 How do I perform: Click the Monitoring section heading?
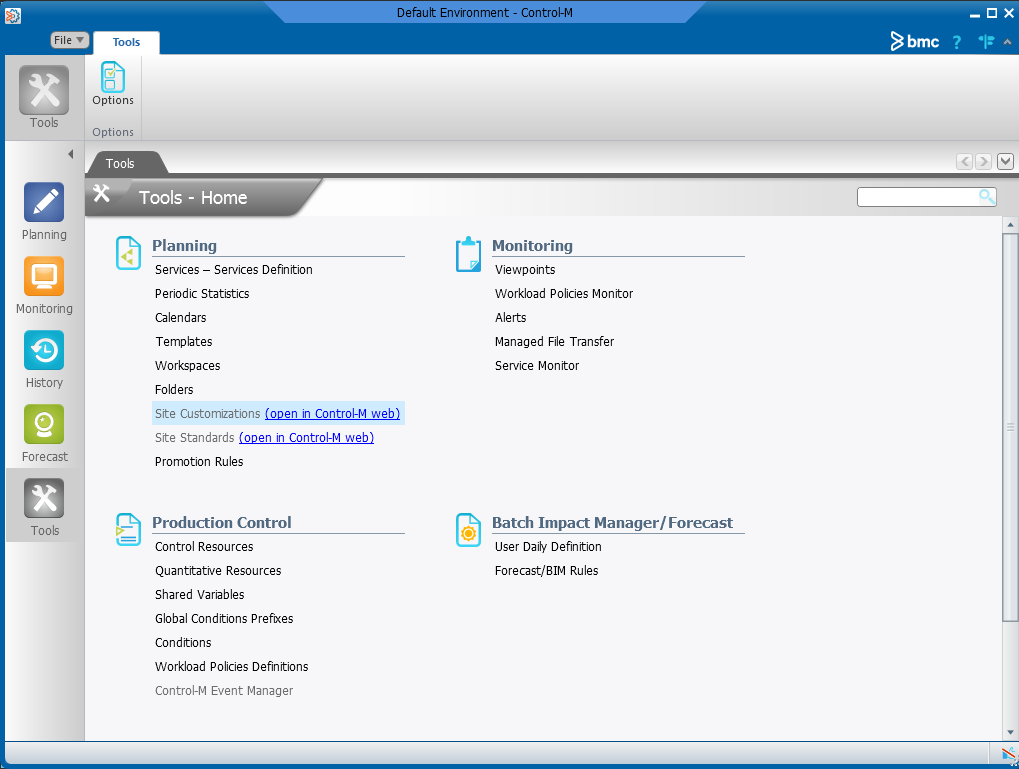[532, 246]
